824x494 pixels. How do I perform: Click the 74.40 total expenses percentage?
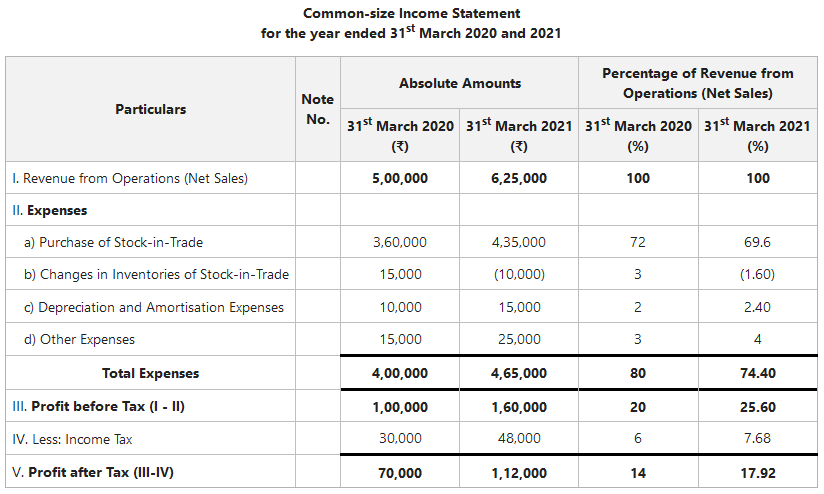click(757, 373)
